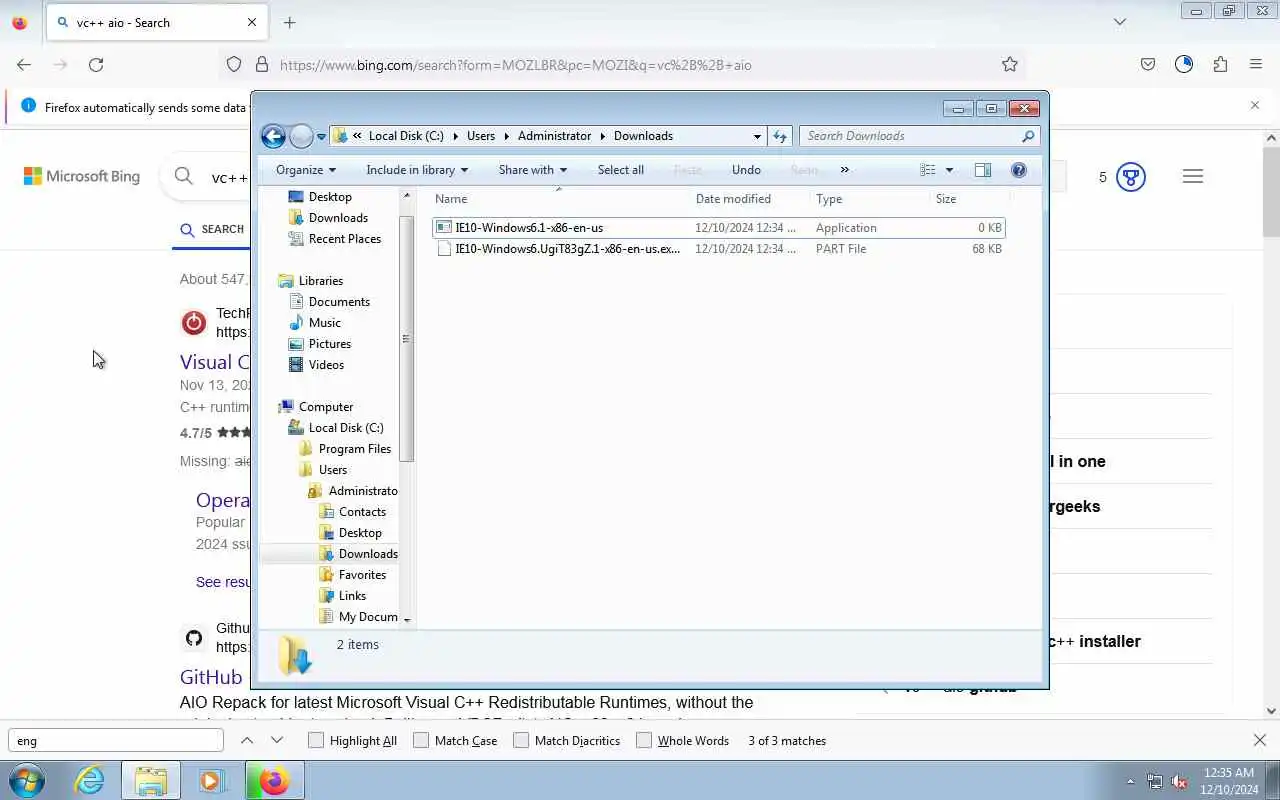The height and width of the screenshot is (800, 1280).
Task: Click Explorer's Forward navigation arrow
Action: 301,136
